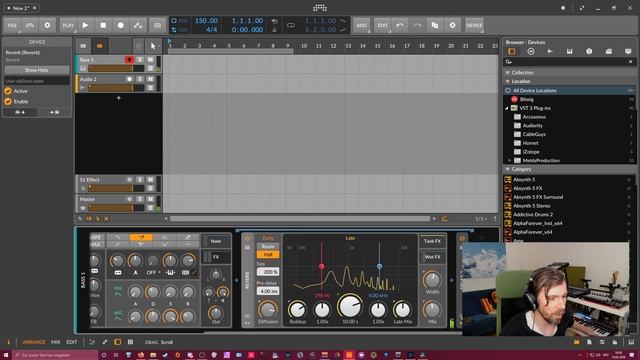Open Windows Start menu
640x360 pixels.
tap(6, 355)
